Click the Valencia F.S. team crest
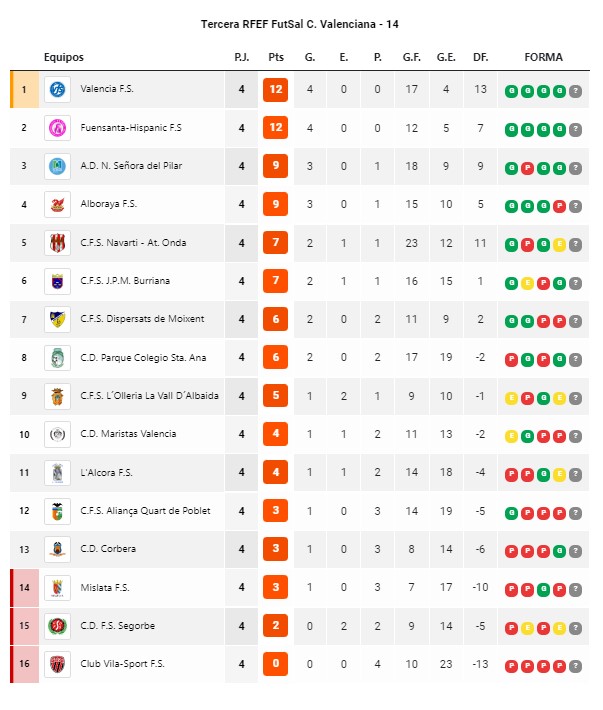 pos(57,89)
